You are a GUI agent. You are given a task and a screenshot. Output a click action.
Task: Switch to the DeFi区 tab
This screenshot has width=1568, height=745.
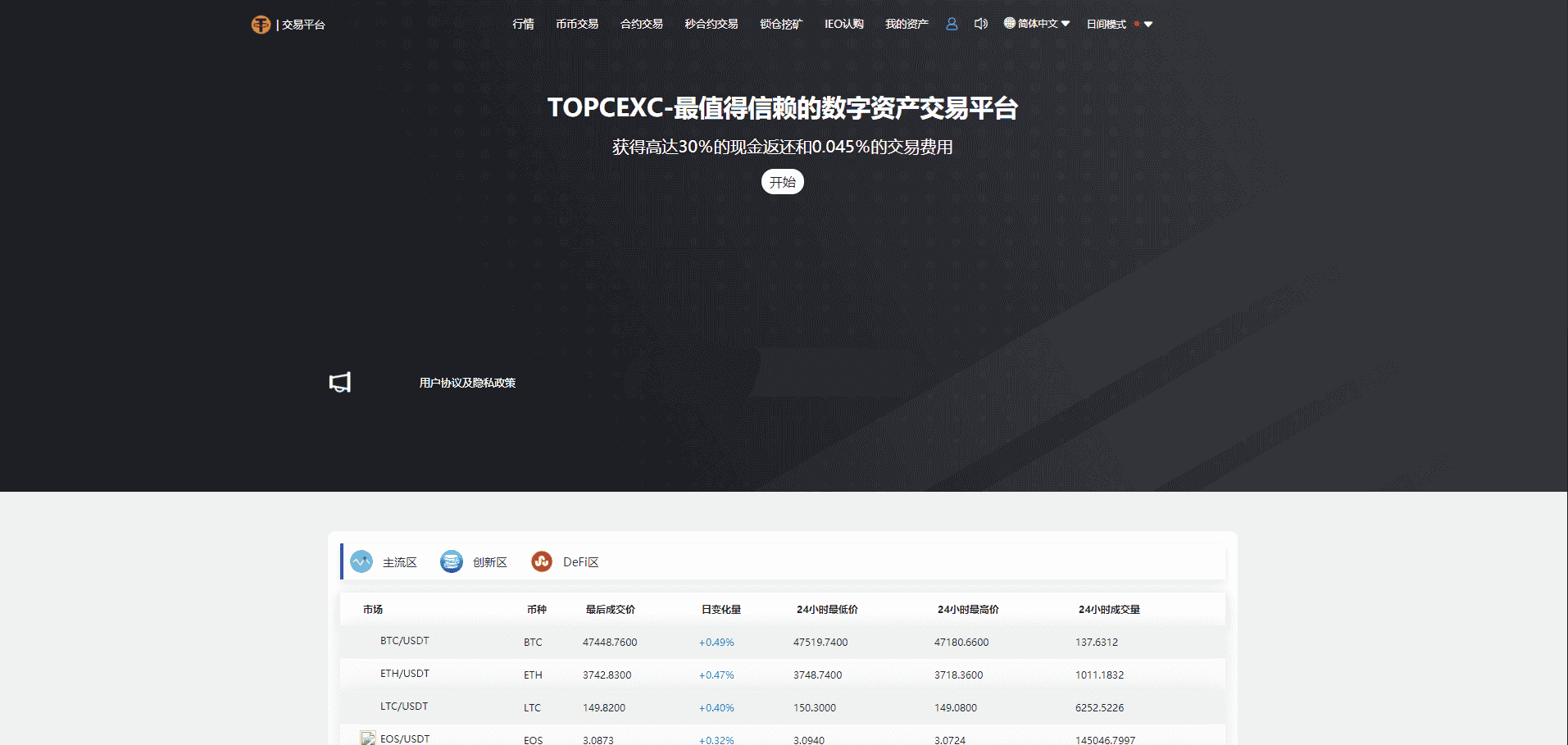pyautogui.click(x=580, y=562)
